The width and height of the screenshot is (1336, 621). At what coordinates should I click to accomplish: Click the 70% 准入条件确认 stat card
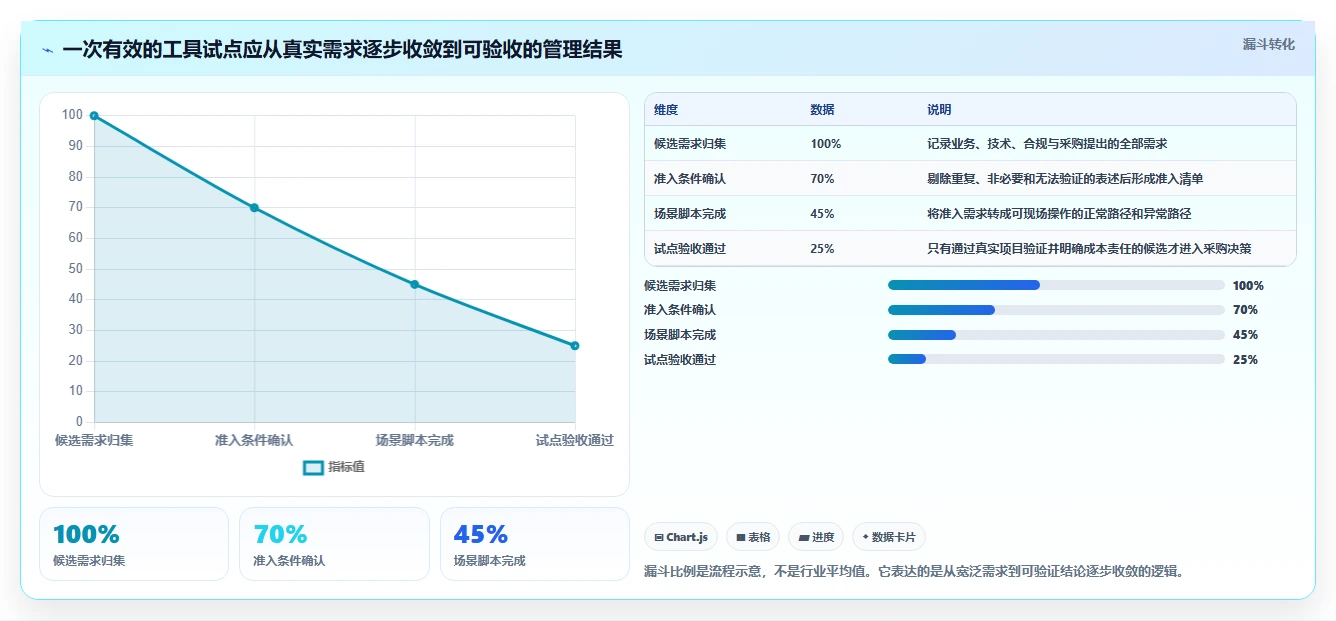[334, 544]
